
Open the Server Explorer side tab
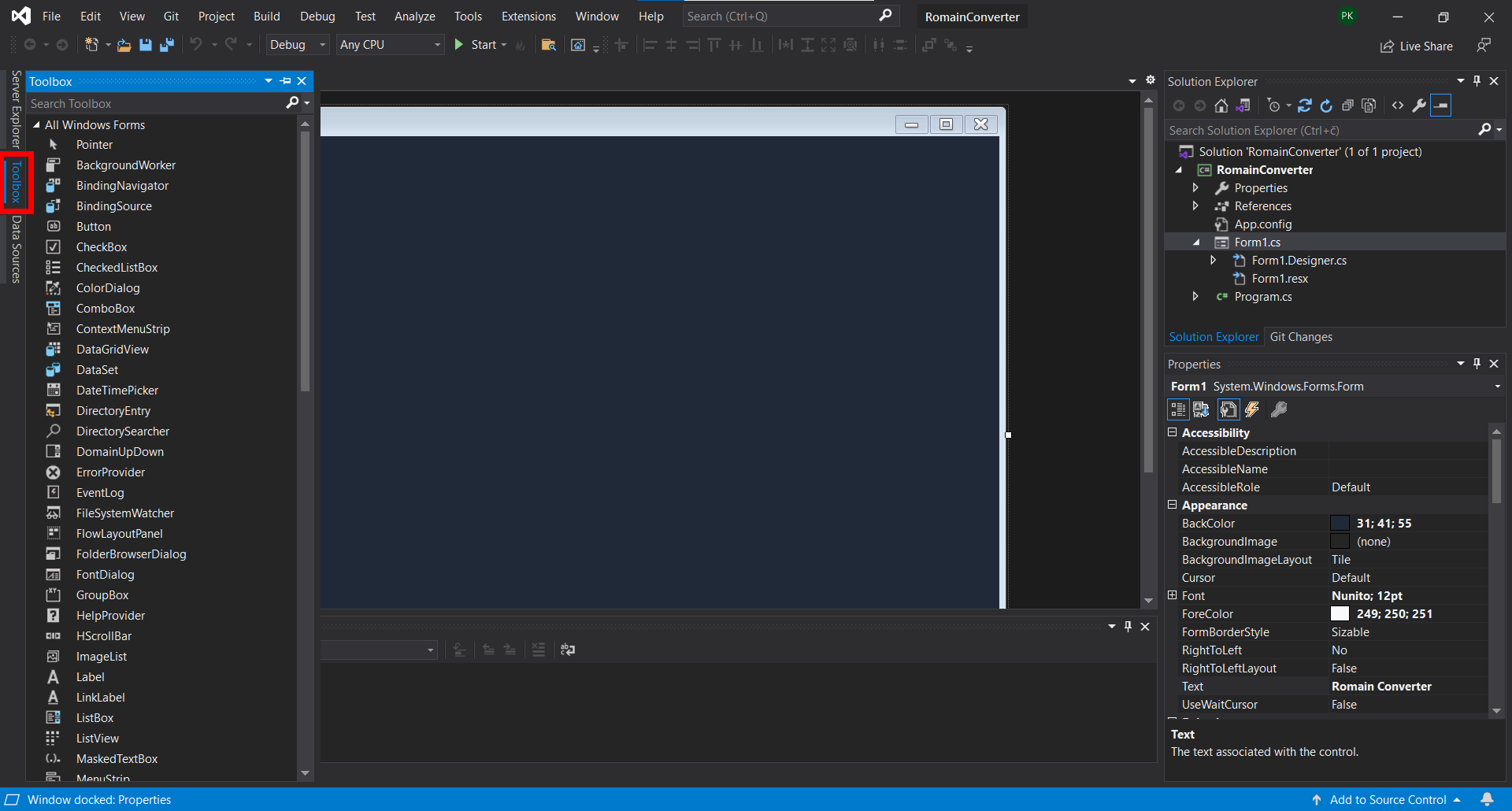click(15, 109)
